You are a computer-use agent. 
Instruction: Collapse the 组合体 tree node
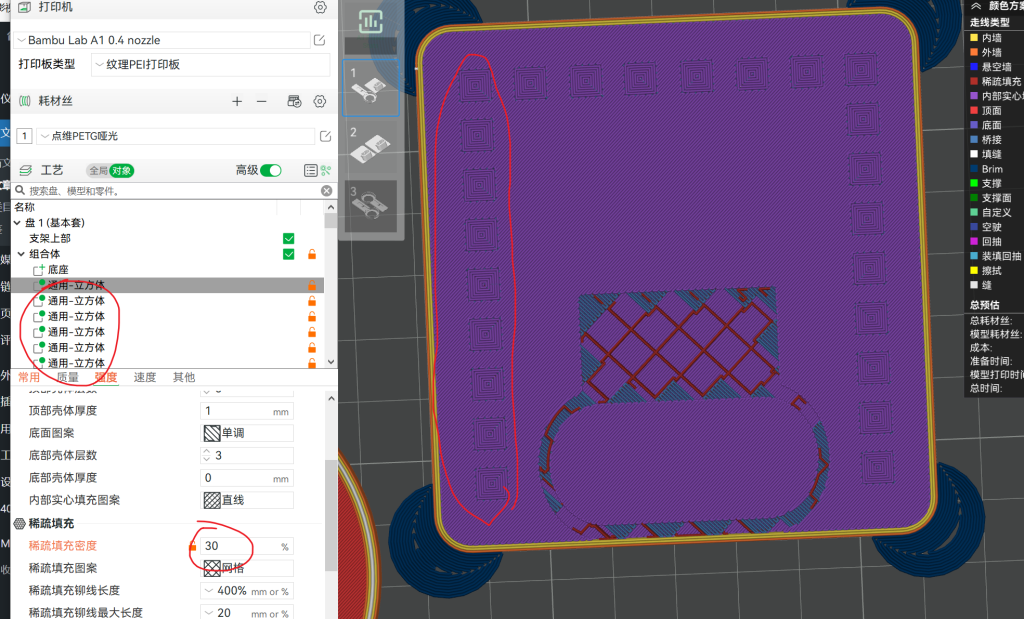(21, 254)
